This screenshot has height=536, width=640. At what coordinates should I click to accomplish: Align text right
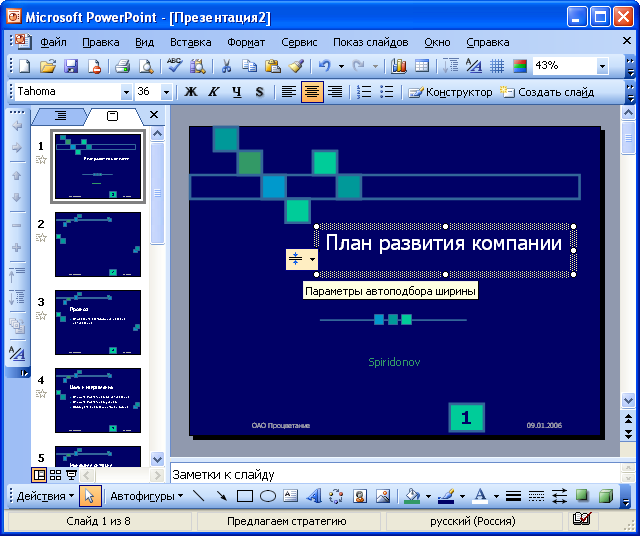click(x=335, y=92)
